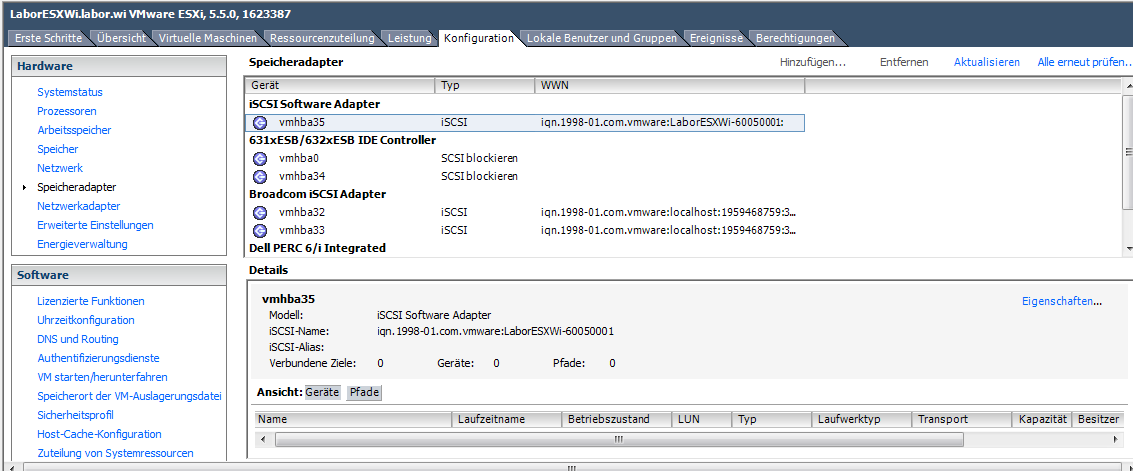Viewport: 1133px width, 471px height.
Task: Click the adapter icon beside vmhba32
Action: 260,213
